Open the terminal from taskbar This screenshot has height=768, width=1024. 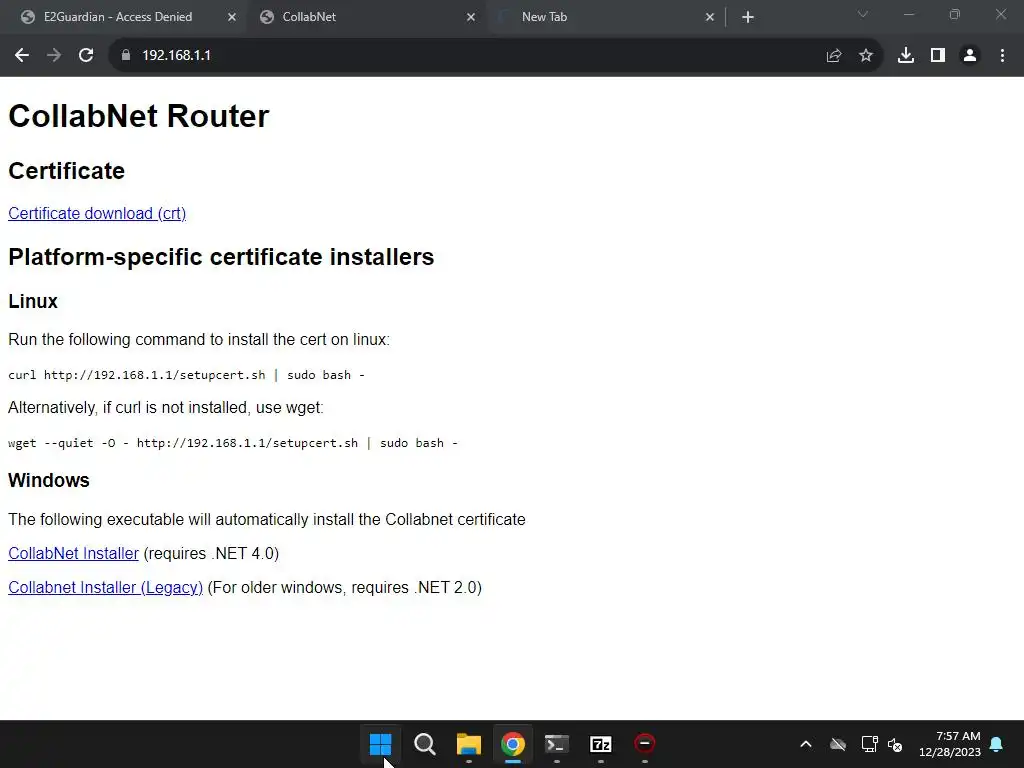(557, 744)
